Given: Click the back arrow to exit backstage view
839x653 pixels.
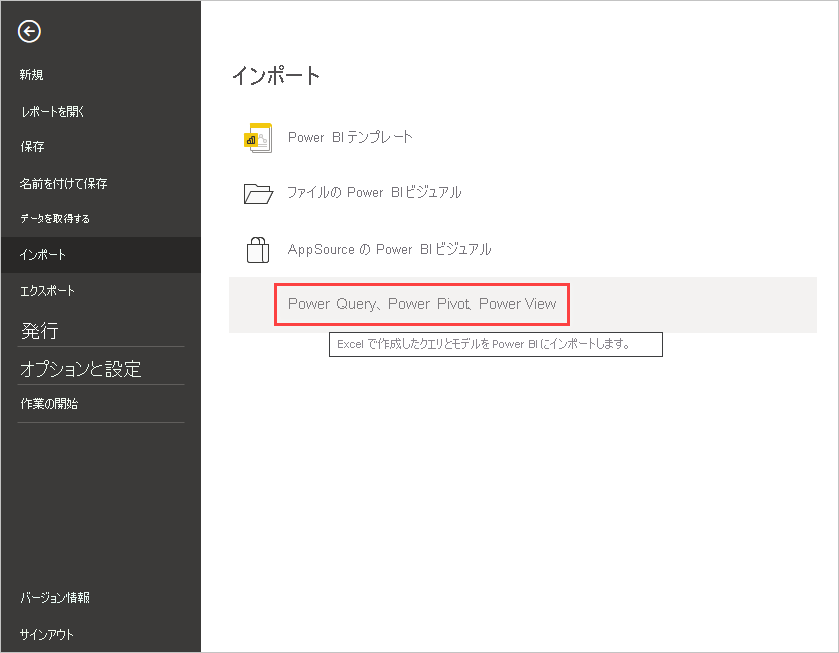Looking at the screenshot, I should pyautogui.click(x=29, y=32).
